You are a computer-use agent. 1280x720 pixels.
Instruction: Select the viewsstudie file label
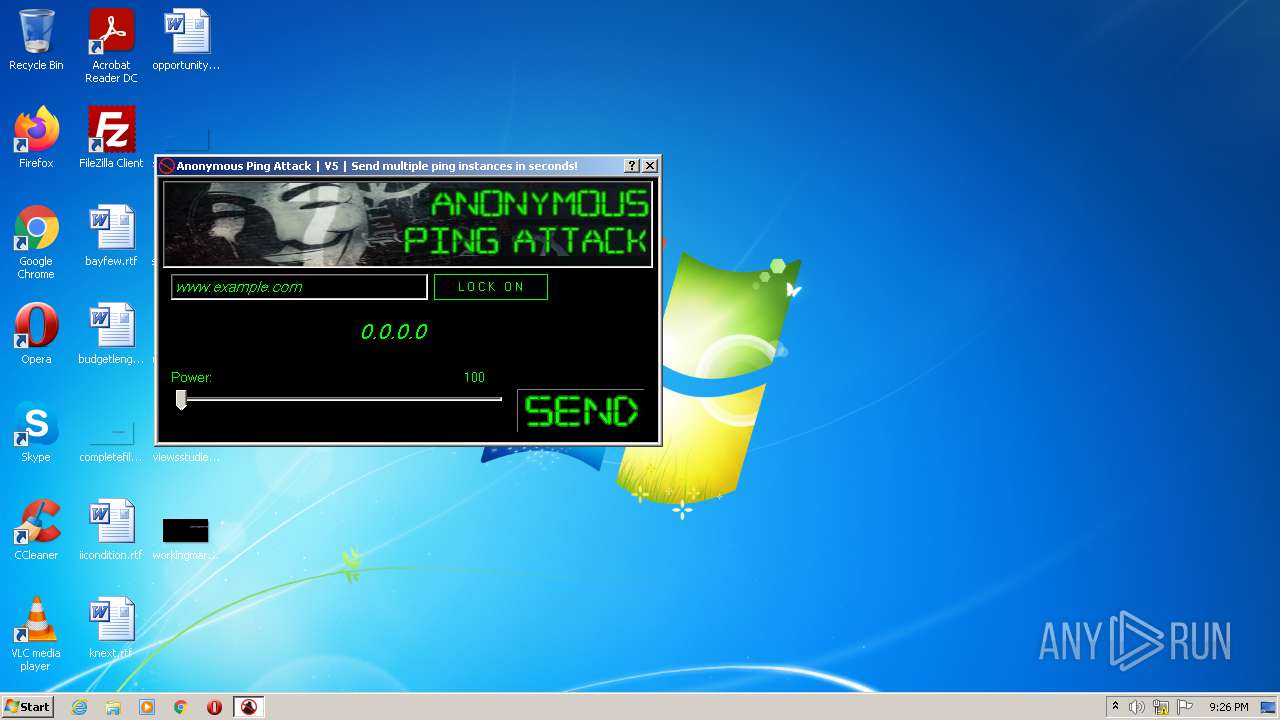click(186, 457)
